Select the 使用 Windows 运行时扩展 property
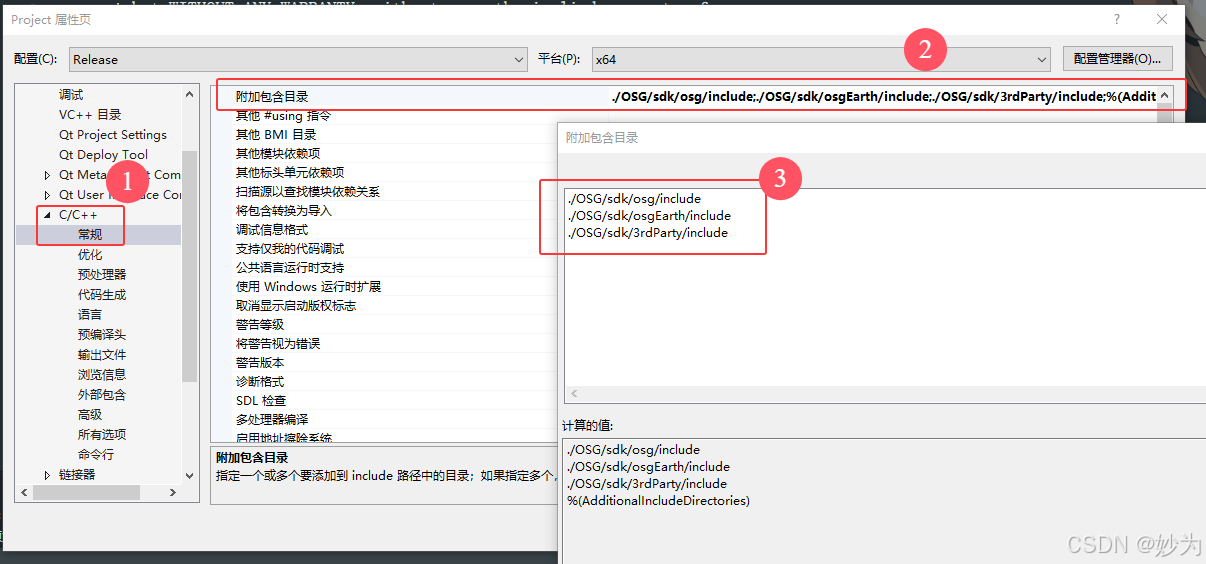 click(308, 286)
